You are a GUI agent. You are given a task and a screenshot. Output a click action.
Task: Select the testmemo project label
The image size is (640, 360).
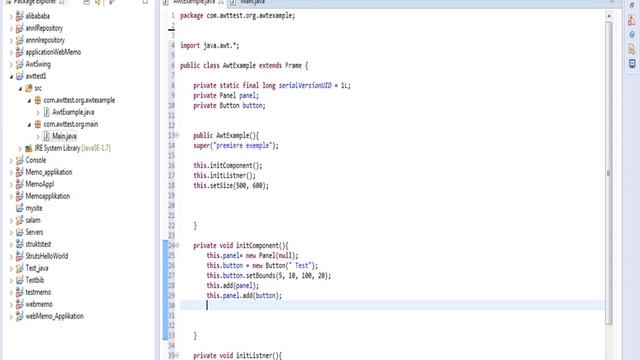38,292
